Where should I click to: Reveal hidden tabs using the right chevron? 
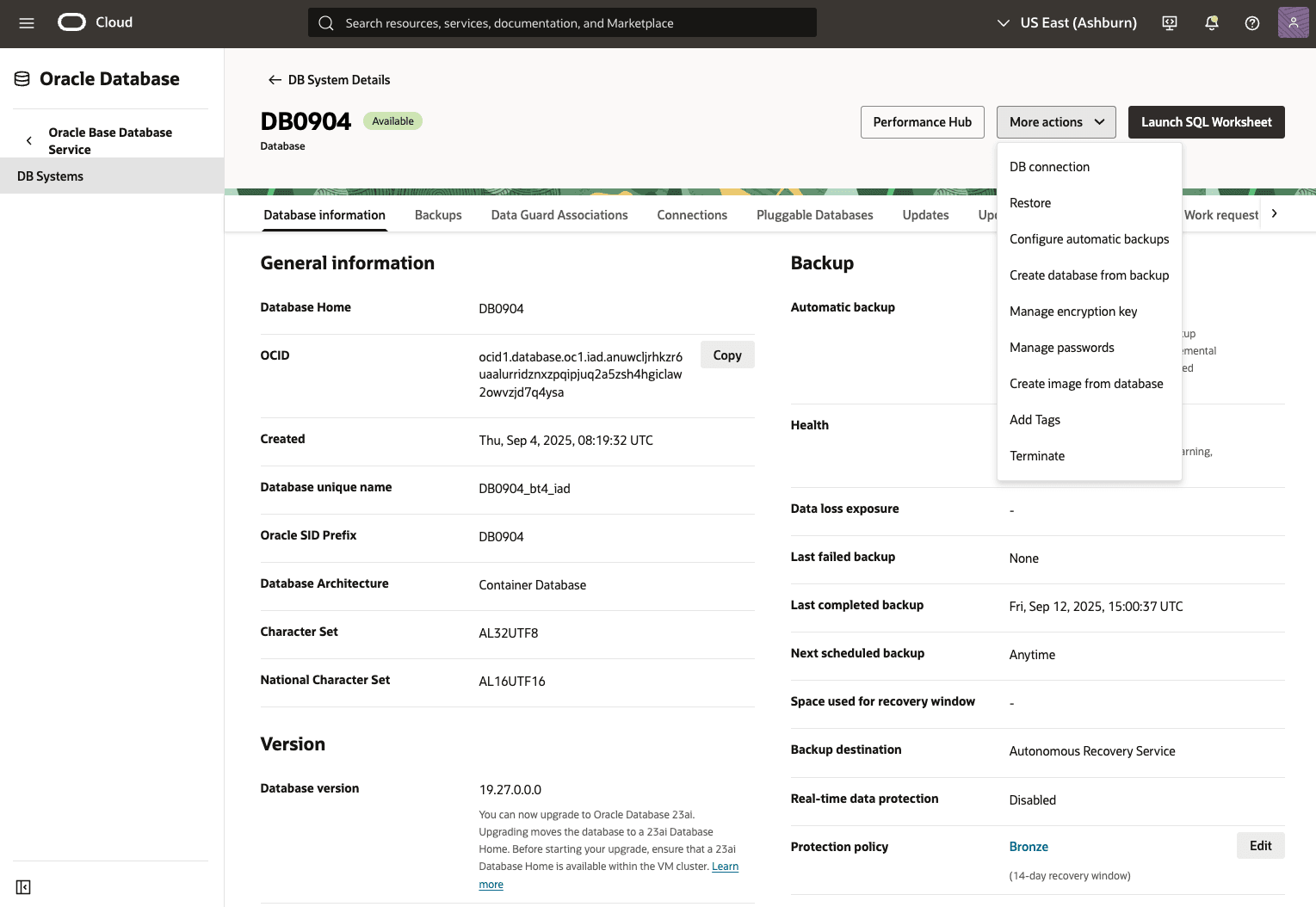tap(1274, 213)
